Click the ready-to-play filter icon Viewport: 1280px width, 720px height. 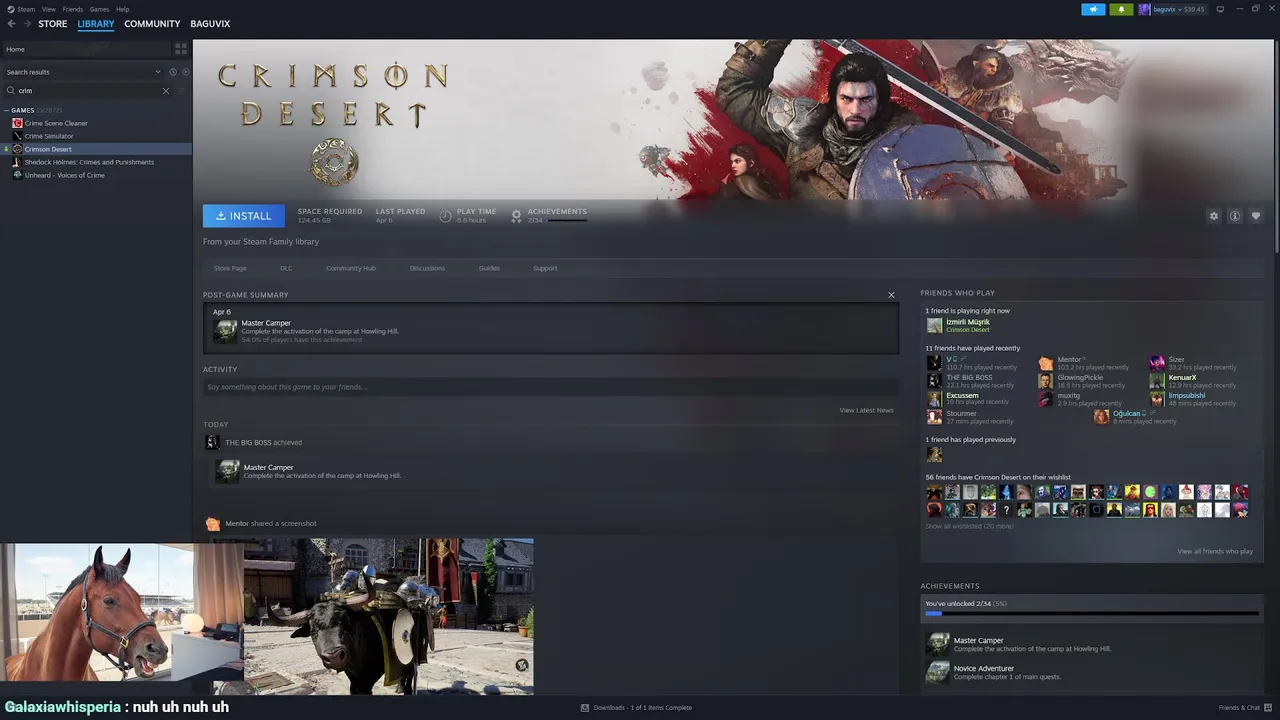tap(184, 72)
